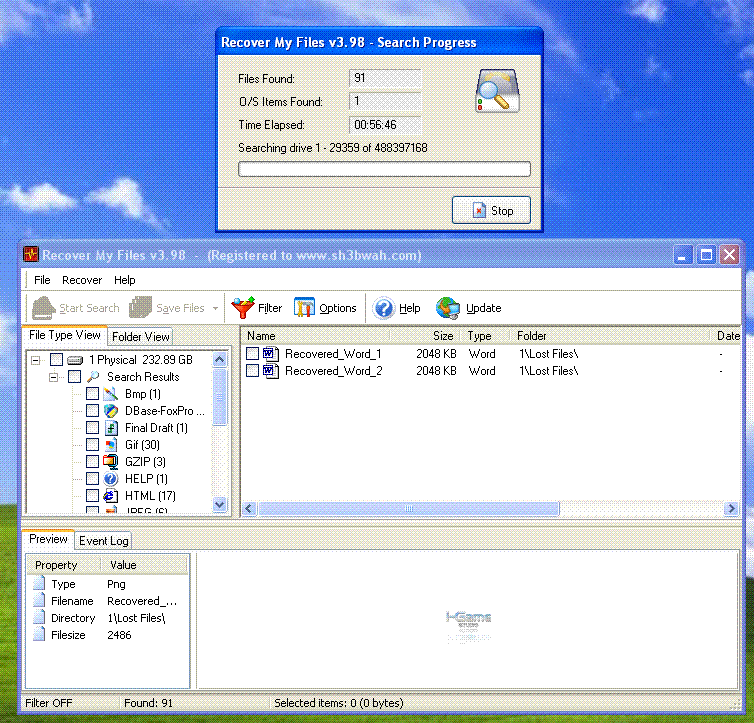The width and height of the screenshot is (754, 723).
Task: Open the File menu
Action: pos(42,280)
